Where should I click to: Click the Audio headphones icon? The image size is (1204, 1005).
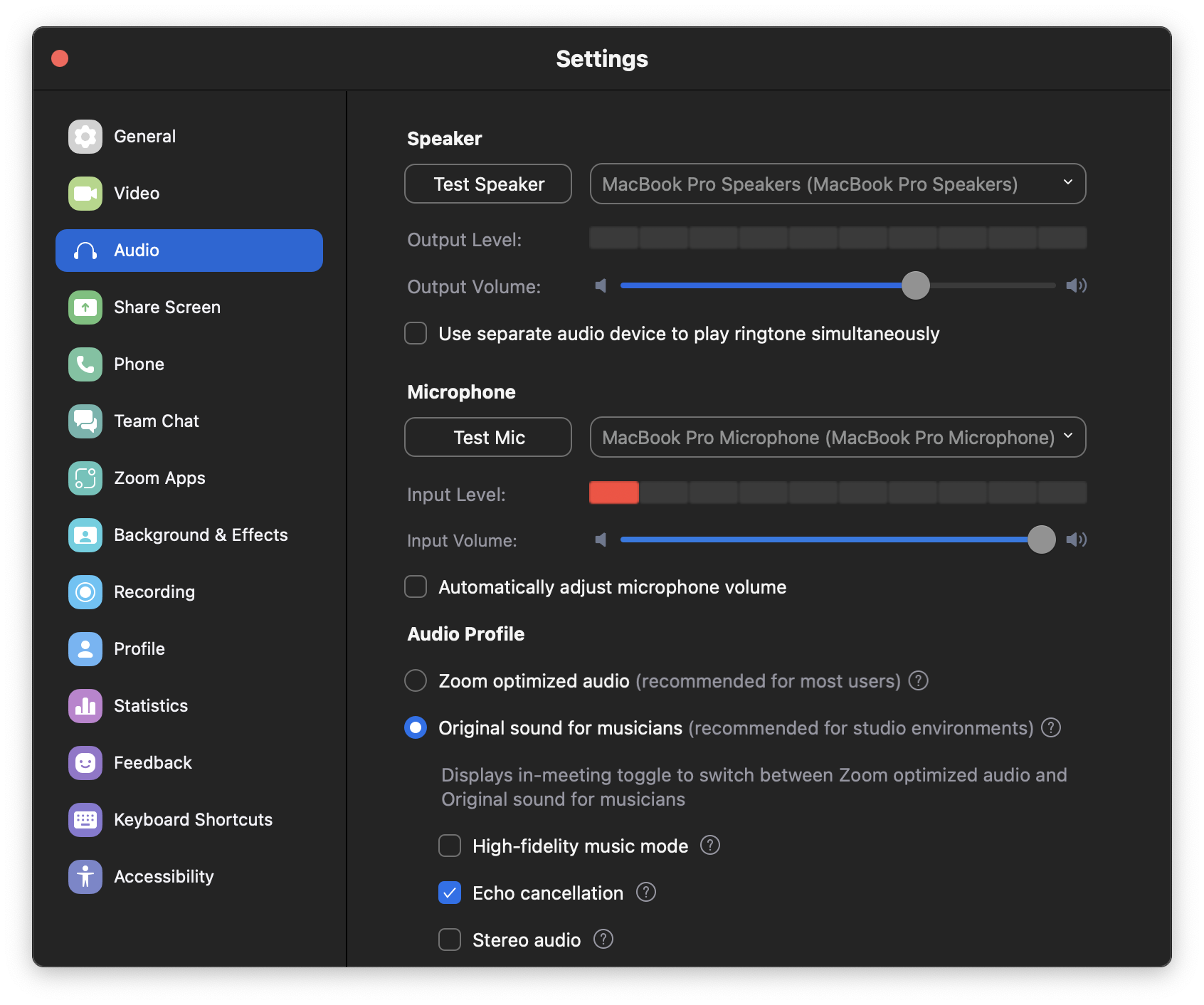[85, 251]
